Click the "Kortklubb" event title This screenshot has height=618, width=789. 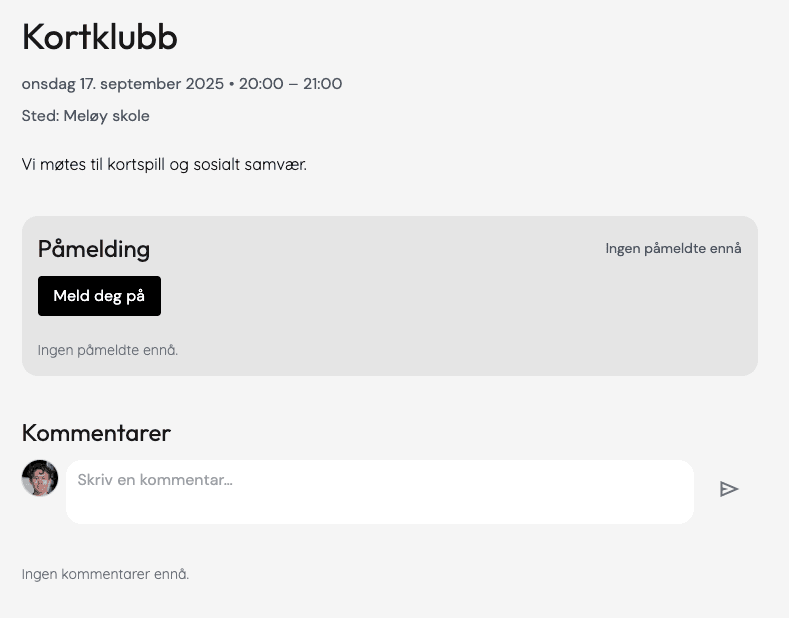click(100, 37)
